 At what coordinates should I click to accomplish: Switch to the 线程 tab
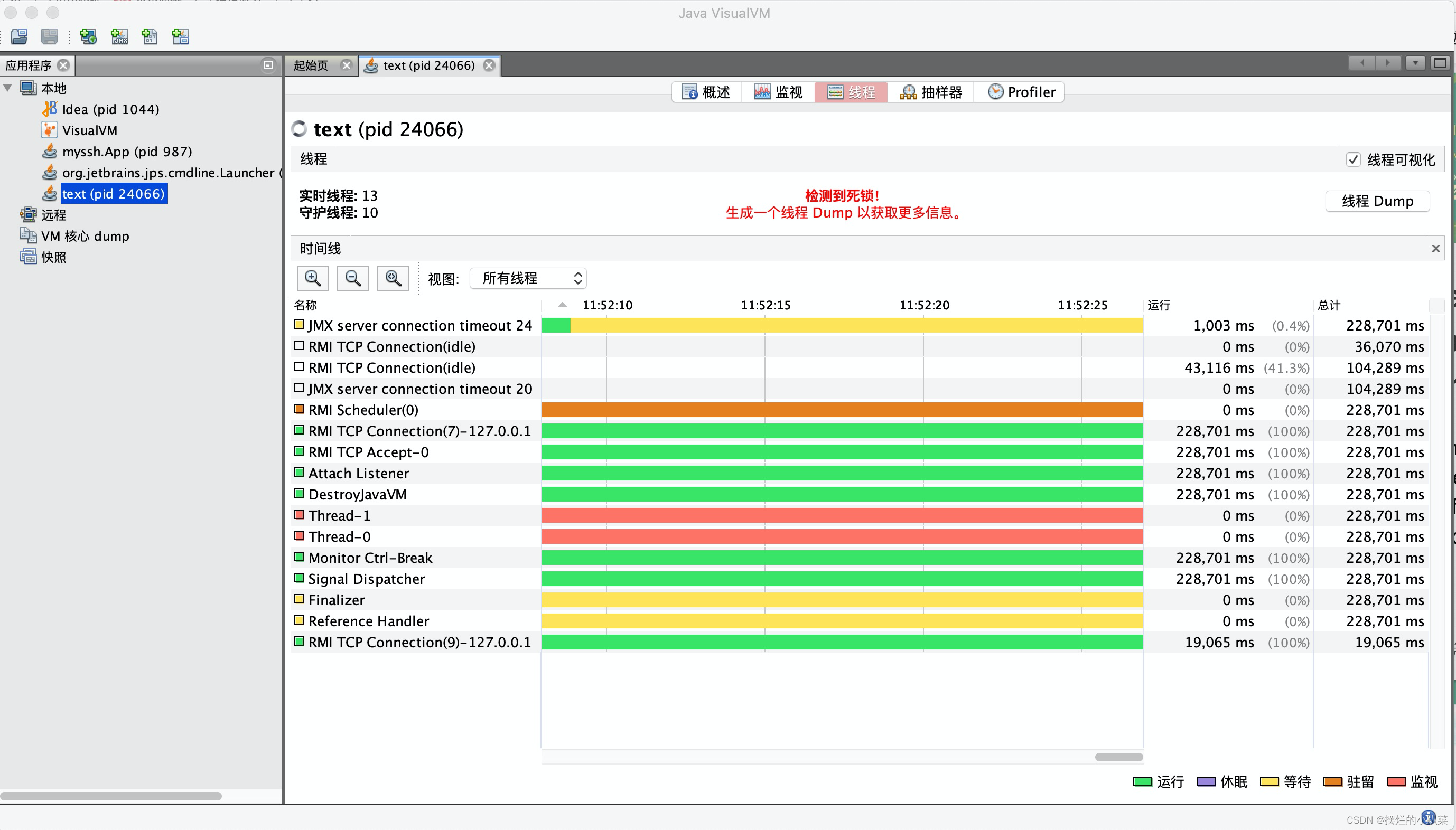point(851,92)
